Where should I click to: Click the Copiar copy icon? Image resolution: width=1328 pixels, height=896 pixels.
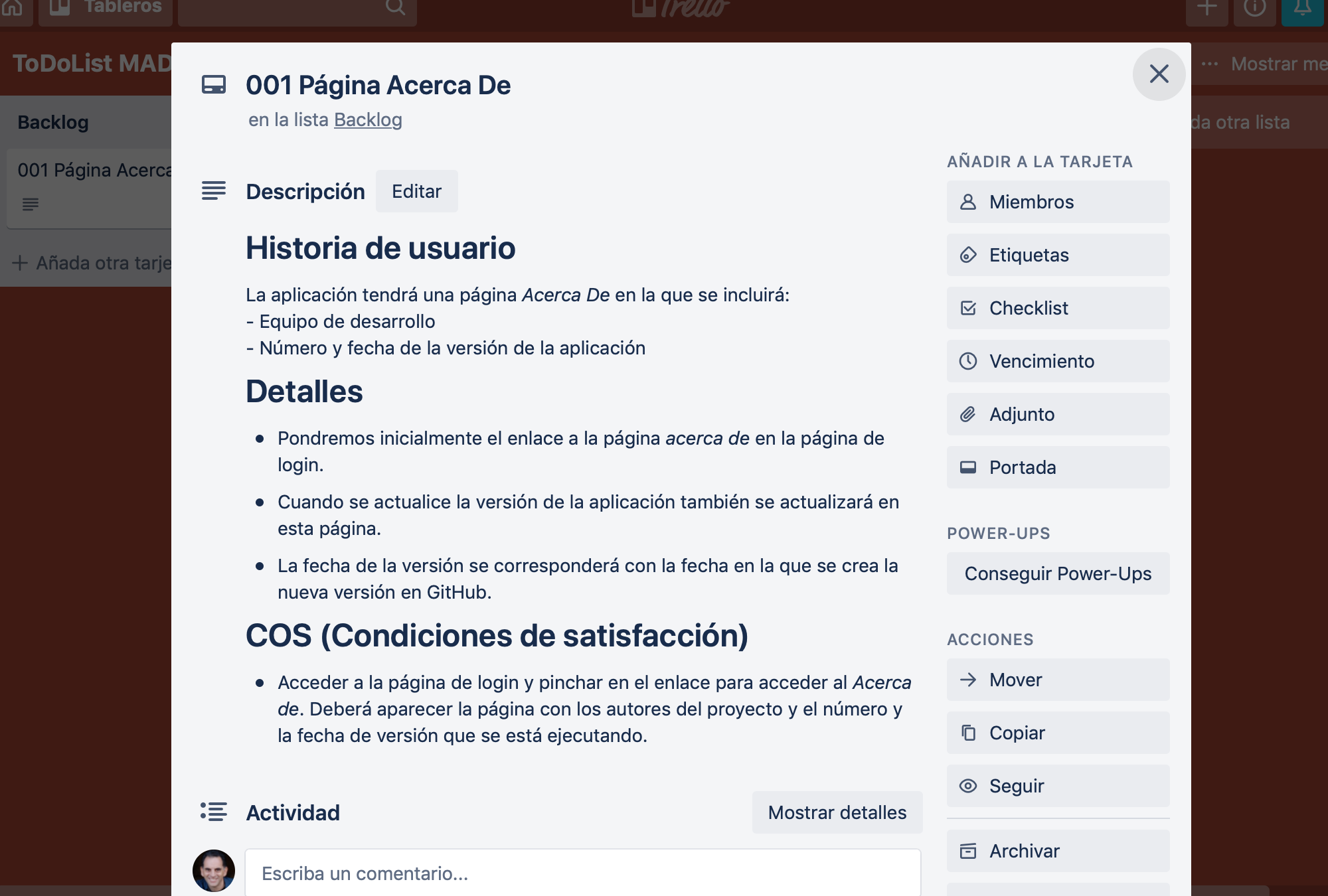click(968, 733)
